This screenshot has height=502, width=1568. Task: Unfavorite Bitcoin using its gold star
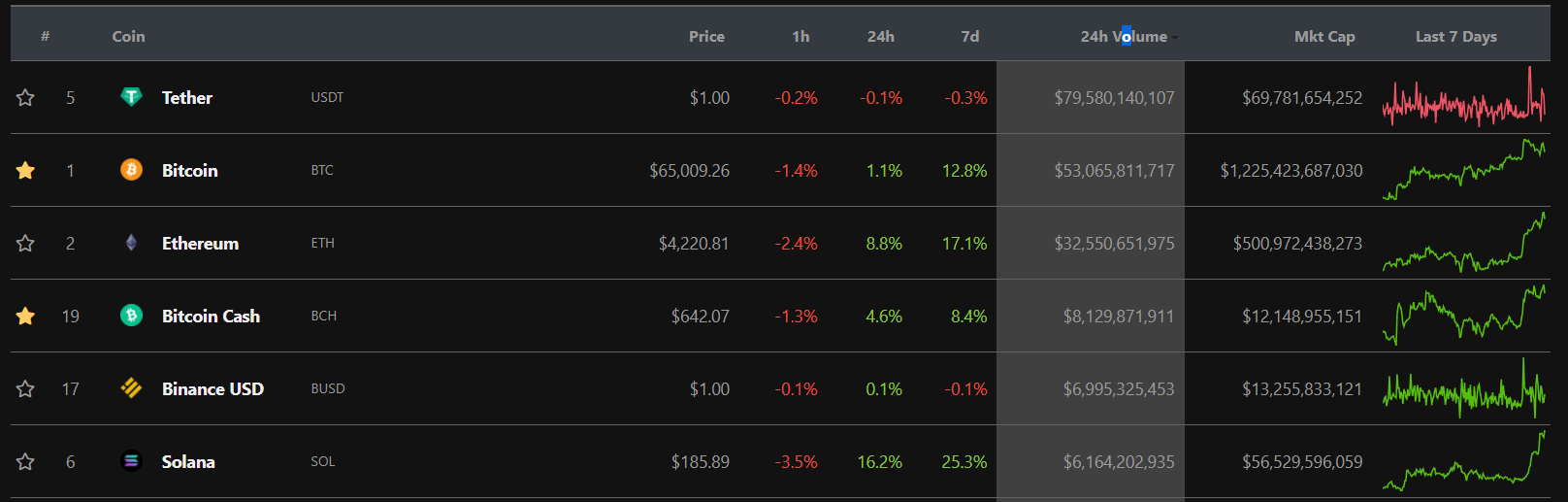25,170
